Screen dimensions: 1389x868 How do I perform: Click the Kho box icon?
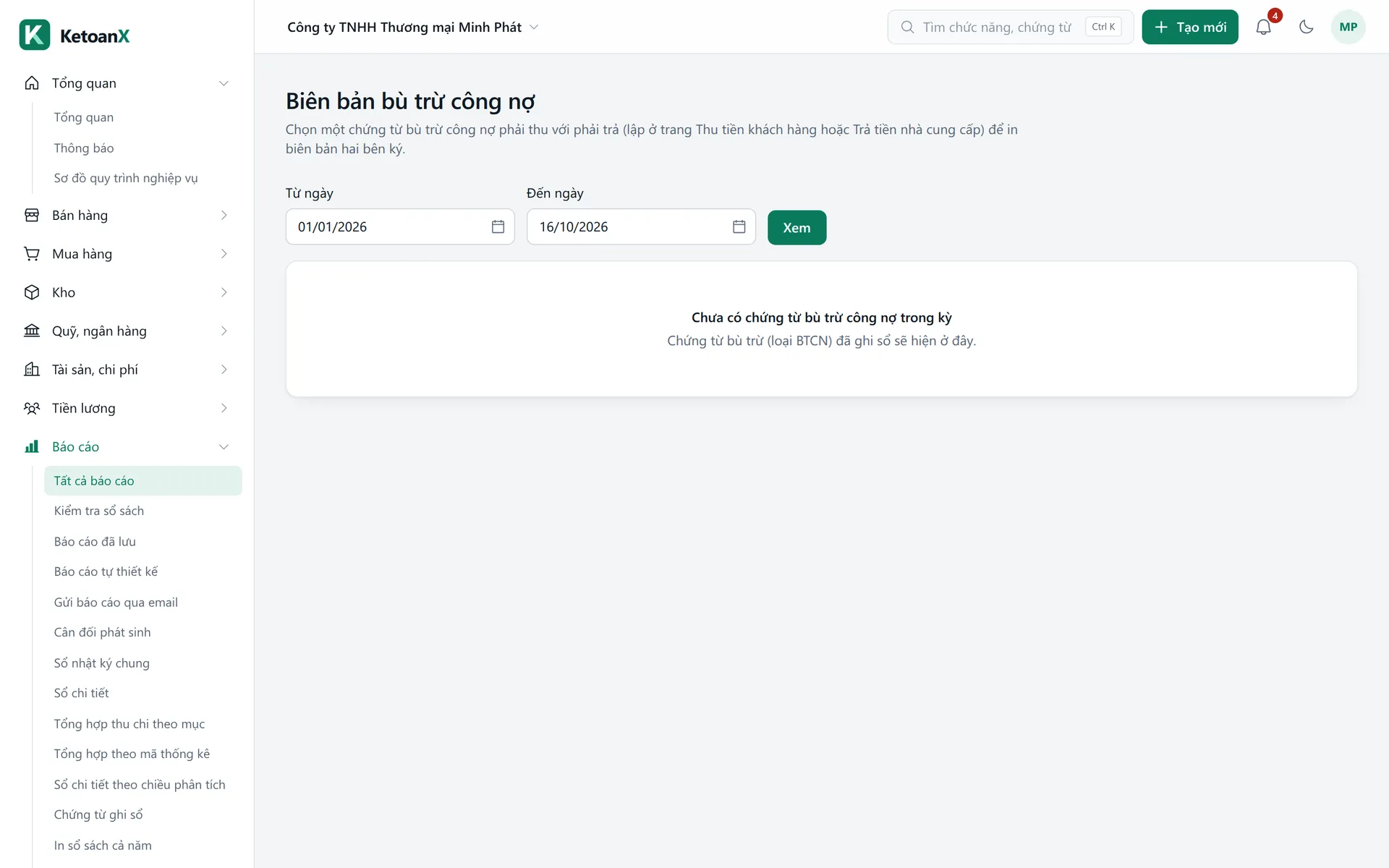[32, 292]
